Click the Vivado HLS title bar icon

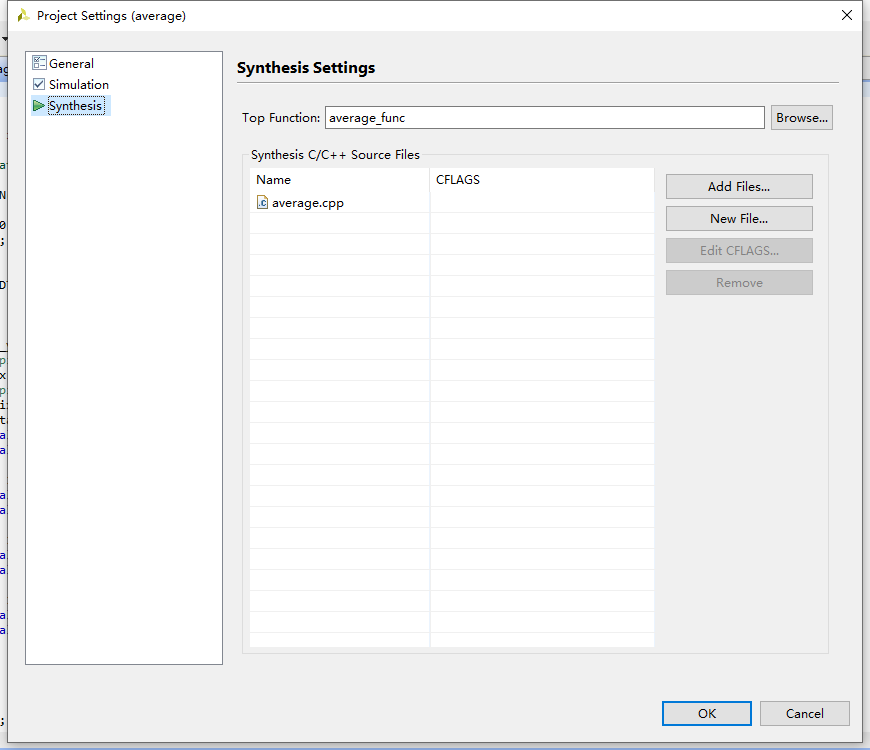click(x=23, y=16)
